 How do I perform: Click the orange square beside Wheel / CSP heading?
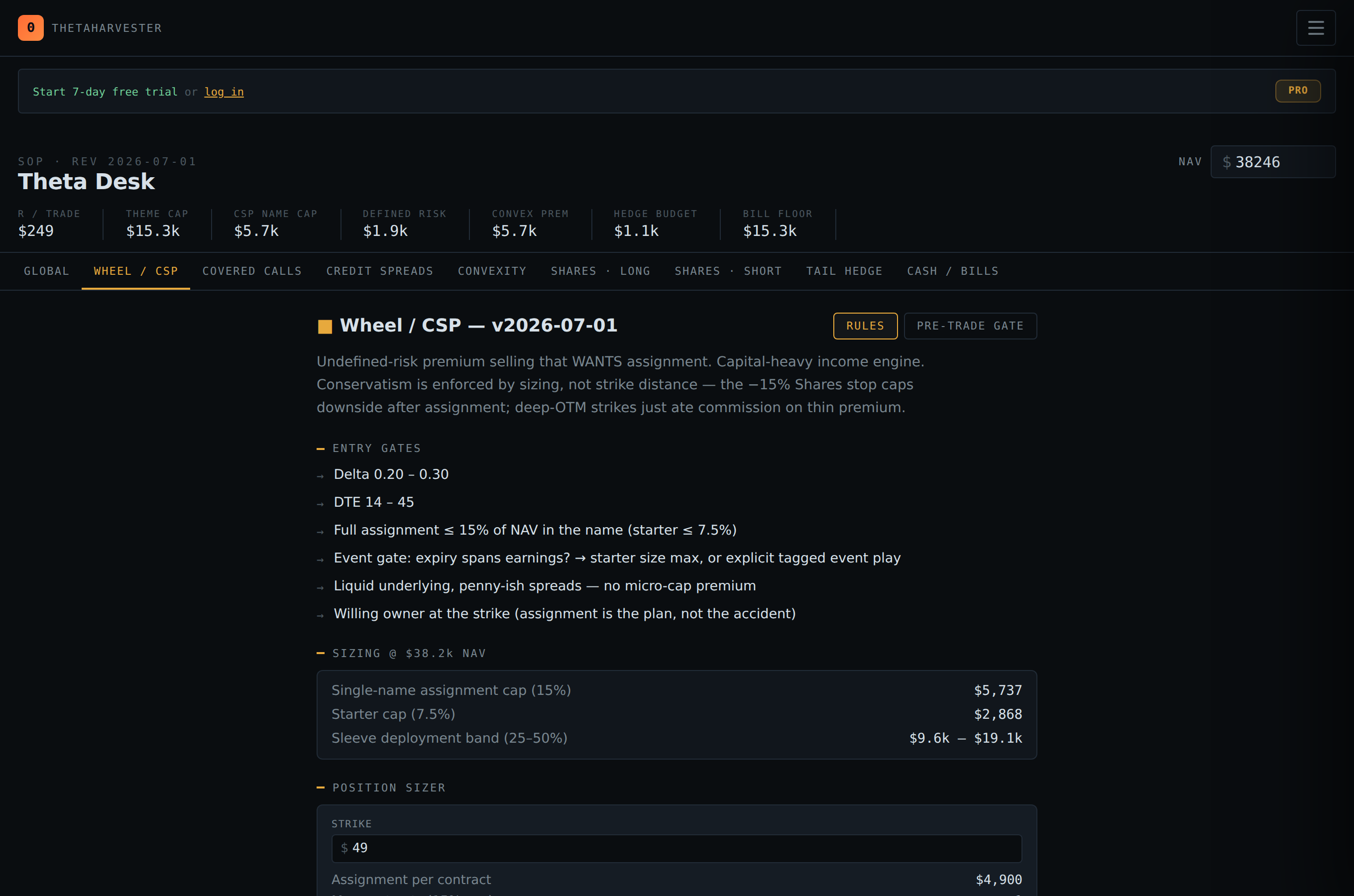pyautogui.click(x=325, y=326)
